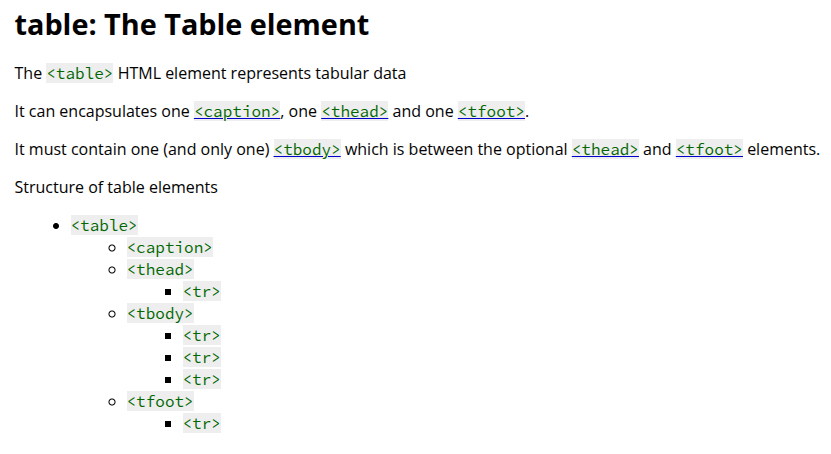831x454 pixels.
Task: Click the last <tr> under <tbody> in the list
Action: [x=201, y=380]
